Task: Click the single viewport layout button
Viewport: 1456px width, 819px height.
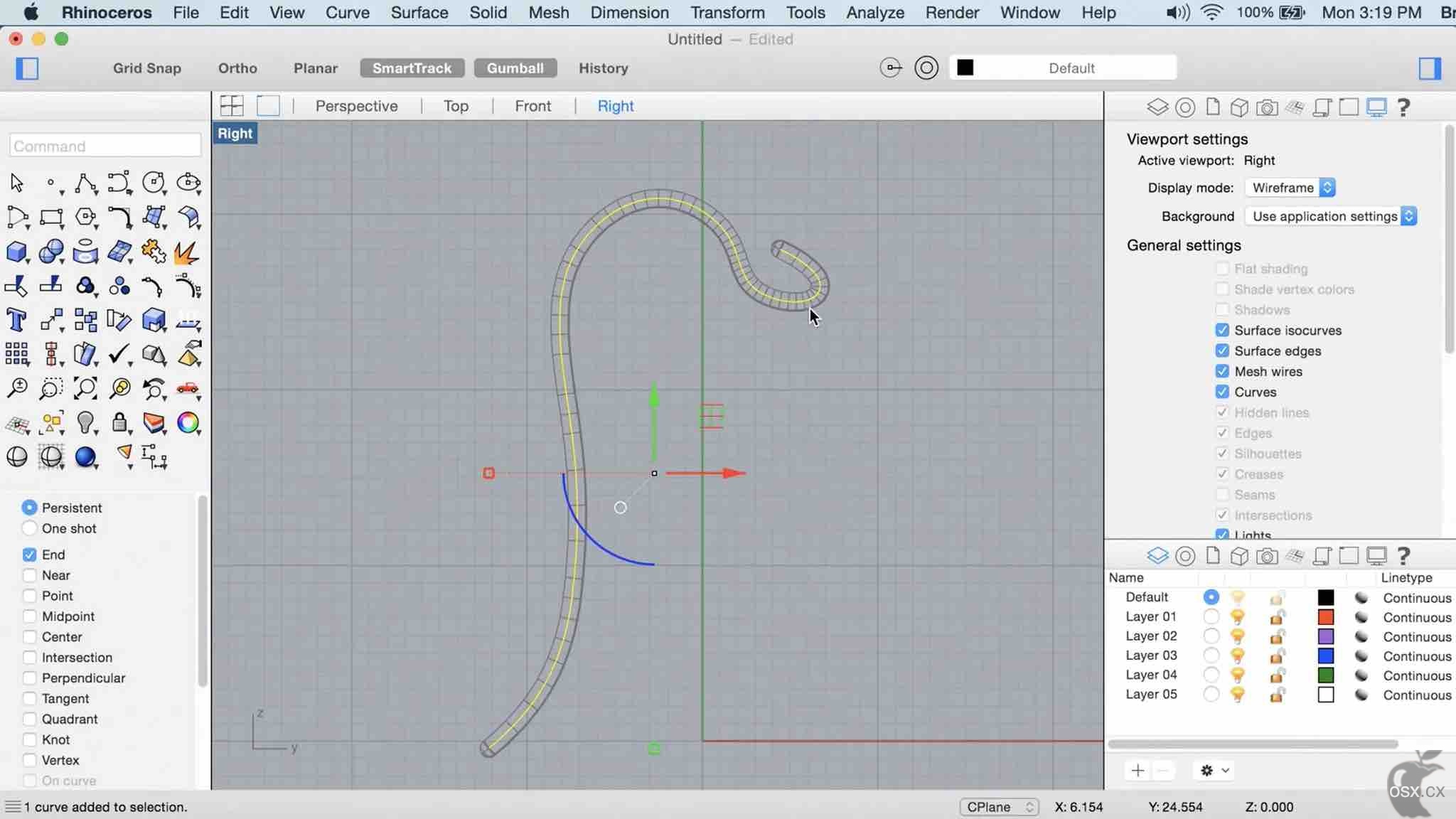Action: click(268, 106)
